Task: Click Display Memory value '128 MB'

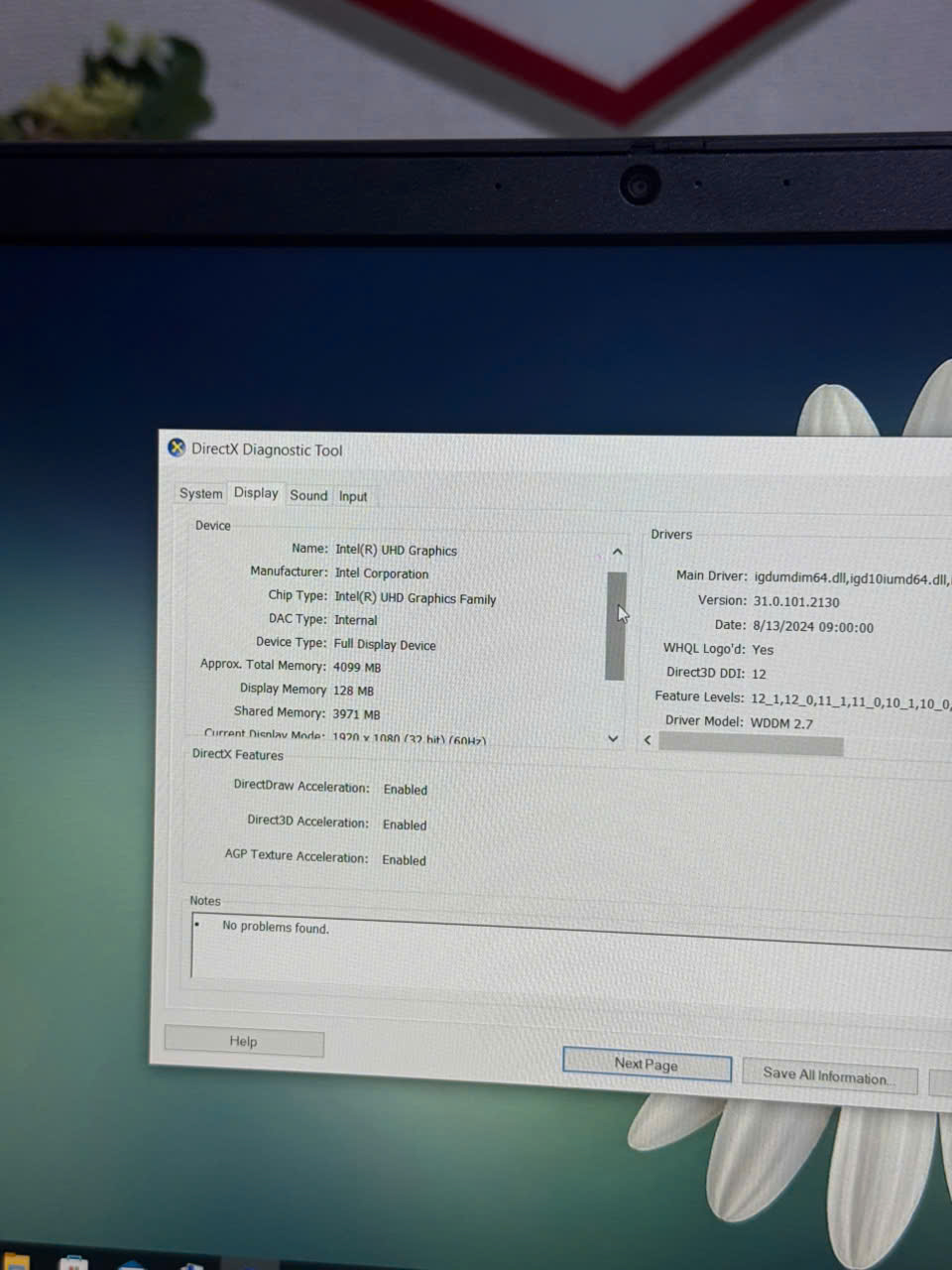Action: (x=353, y=691)
